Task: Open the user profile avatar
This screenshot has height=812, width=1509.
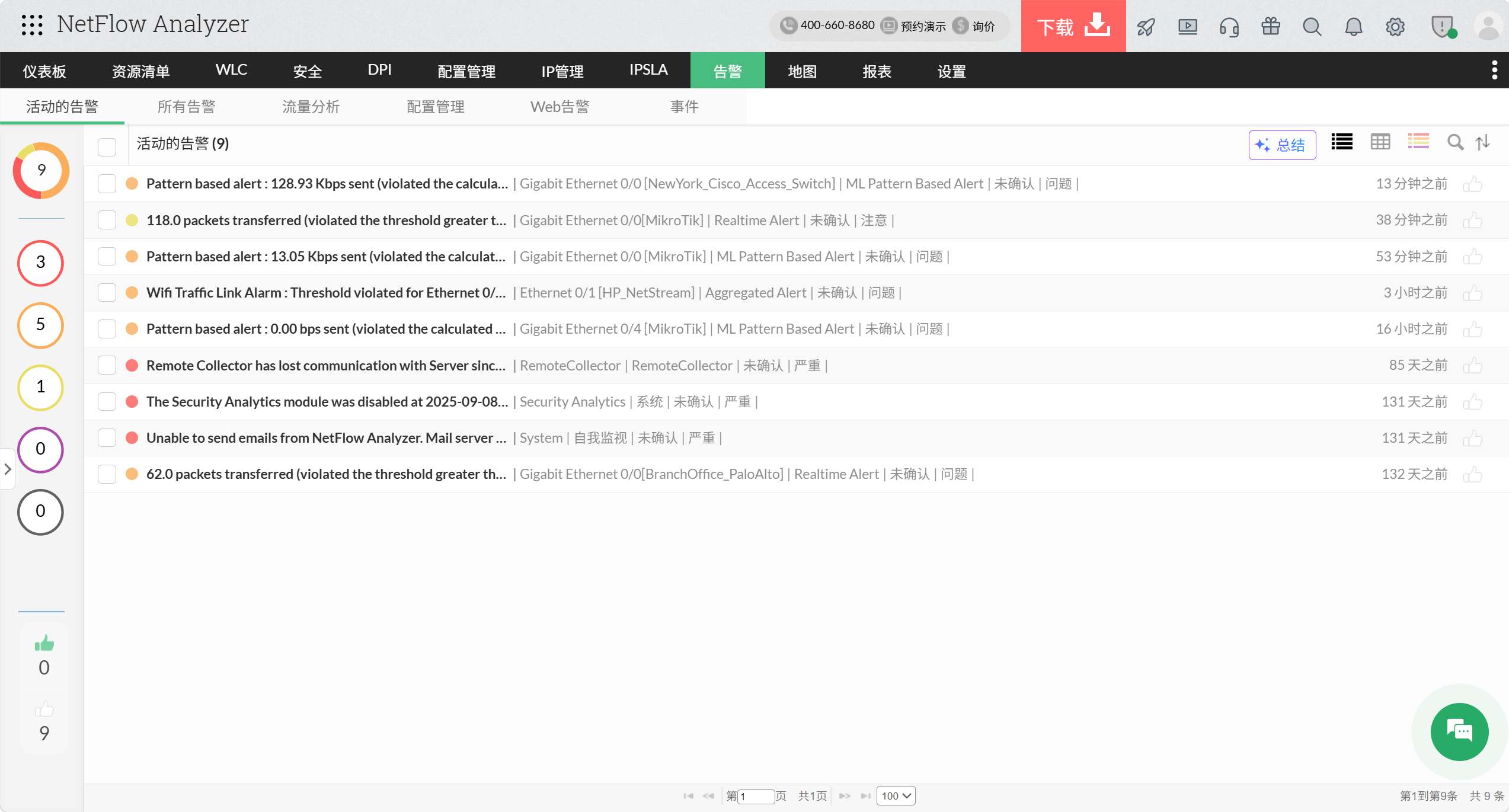Action: [1488, 27]
